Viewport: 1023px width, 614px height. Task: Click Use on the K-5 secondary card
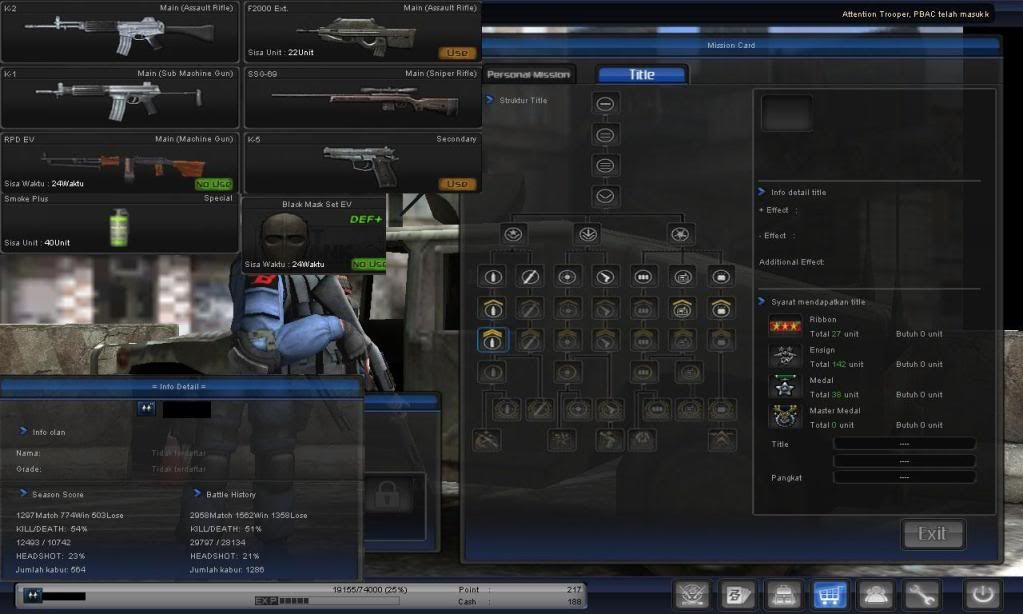coord(457,184)
